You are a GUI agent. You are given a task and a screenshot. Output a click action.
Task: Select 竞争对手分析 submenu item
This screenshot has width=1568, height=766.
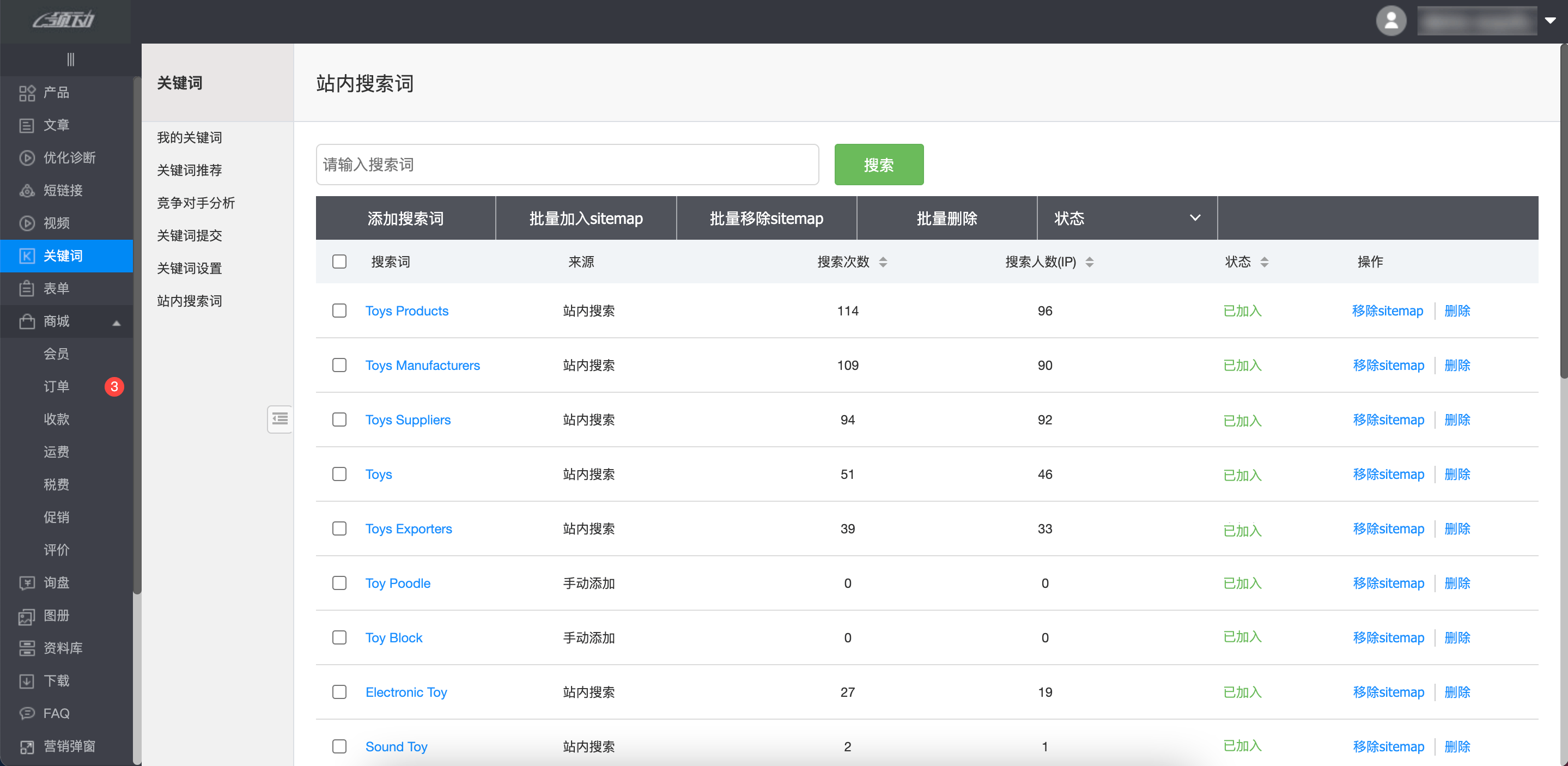tap(196, 203)
